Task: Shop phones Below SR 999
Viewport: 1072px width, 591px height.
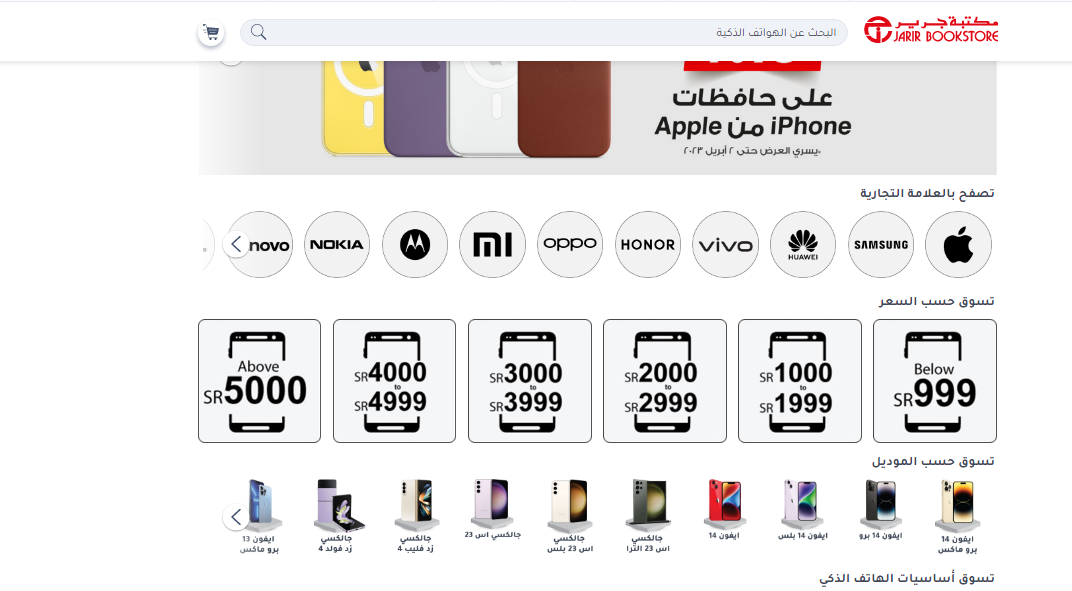Action: point(935,381)
